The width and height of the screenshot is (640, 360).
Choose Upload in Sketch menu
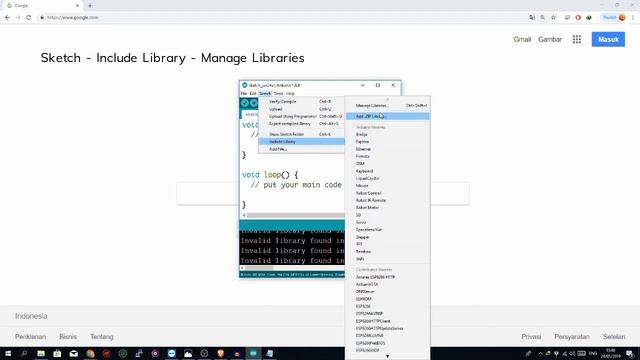tap(302, 109)
